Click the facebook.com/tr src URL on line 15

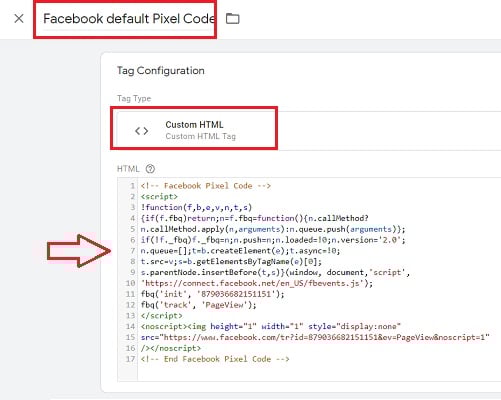tap(315, 337)
